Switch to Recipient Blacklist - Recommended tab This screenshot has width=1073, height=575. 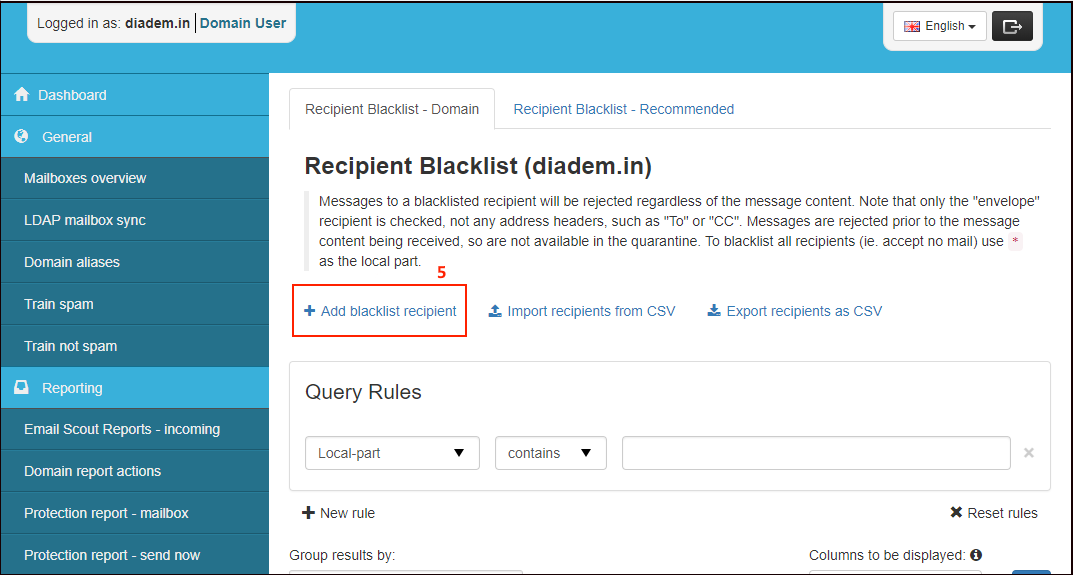pyautogui.click(x=623, y=109)
